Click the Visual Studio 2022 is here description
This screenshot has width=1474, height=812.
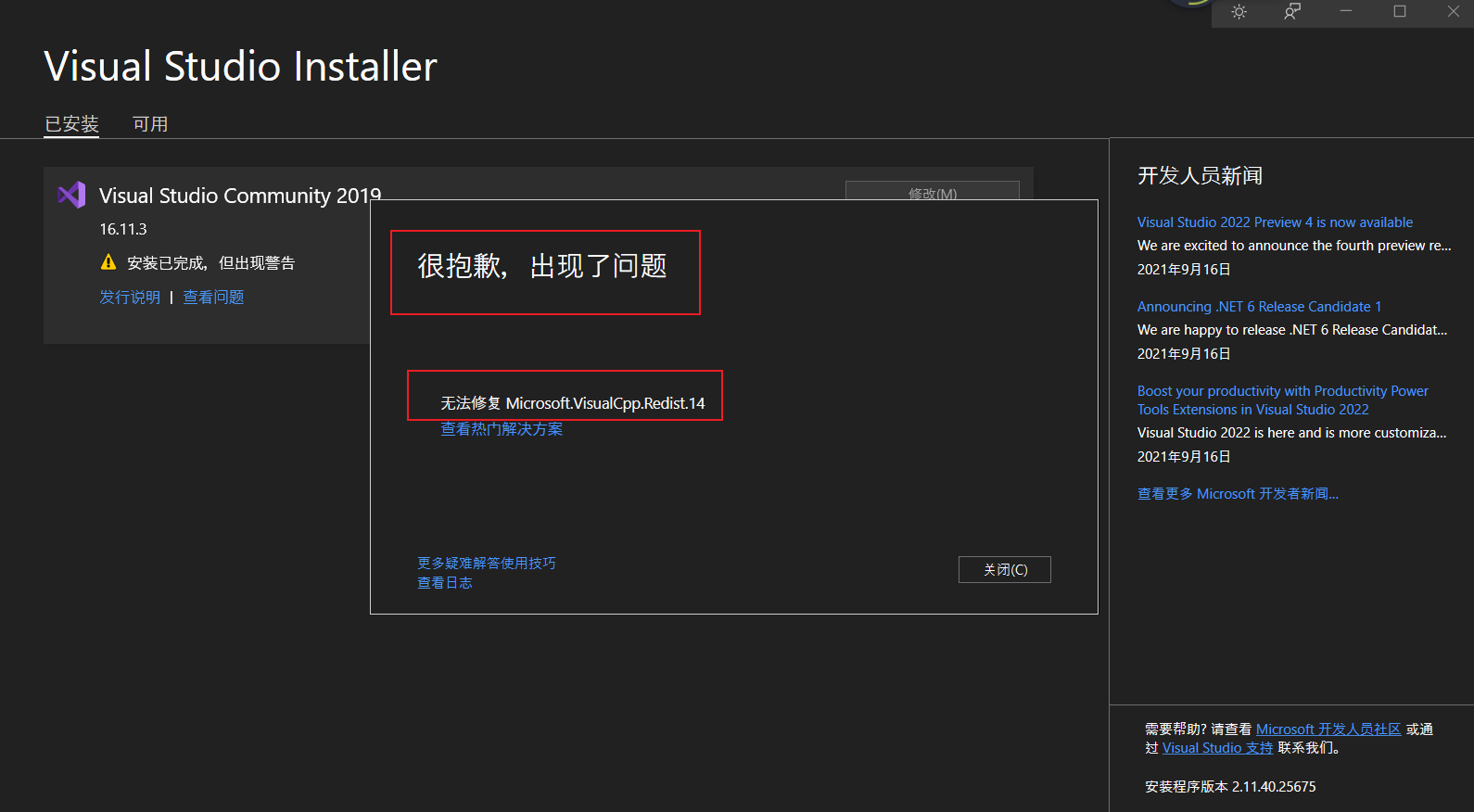pos(1291,433)
